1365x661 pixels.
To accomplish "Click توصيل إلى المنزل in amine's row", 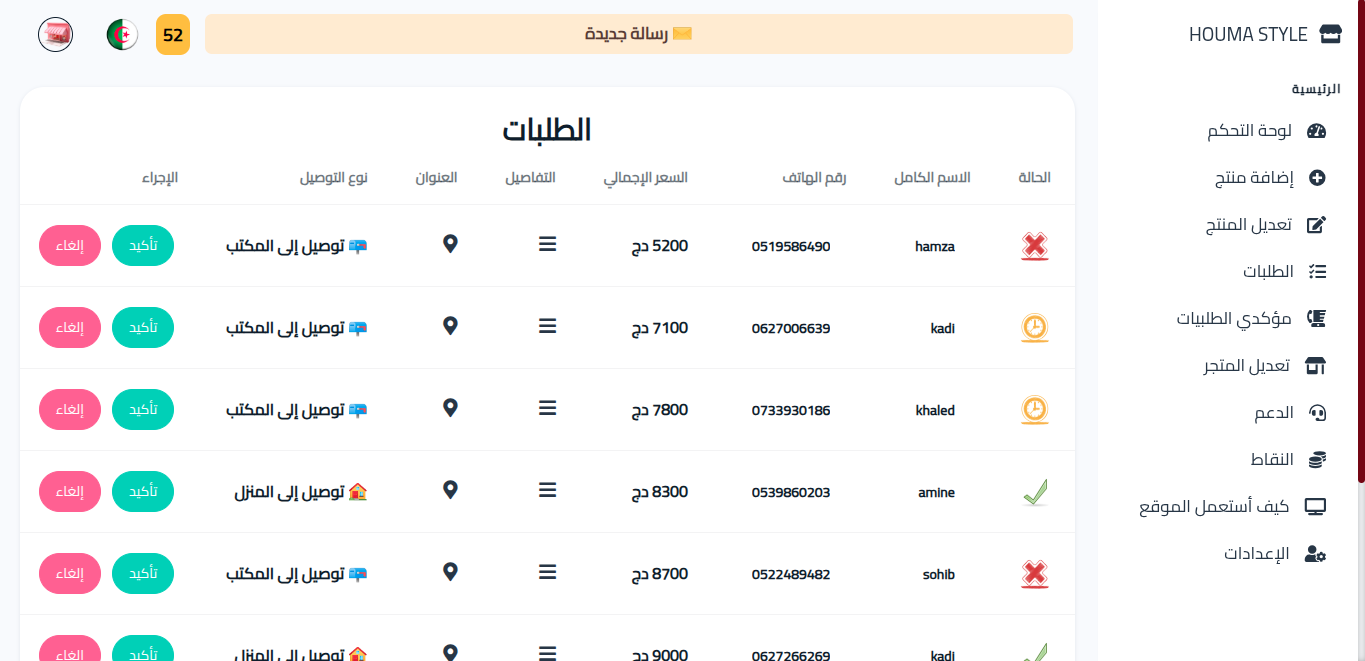I will 301,492.
